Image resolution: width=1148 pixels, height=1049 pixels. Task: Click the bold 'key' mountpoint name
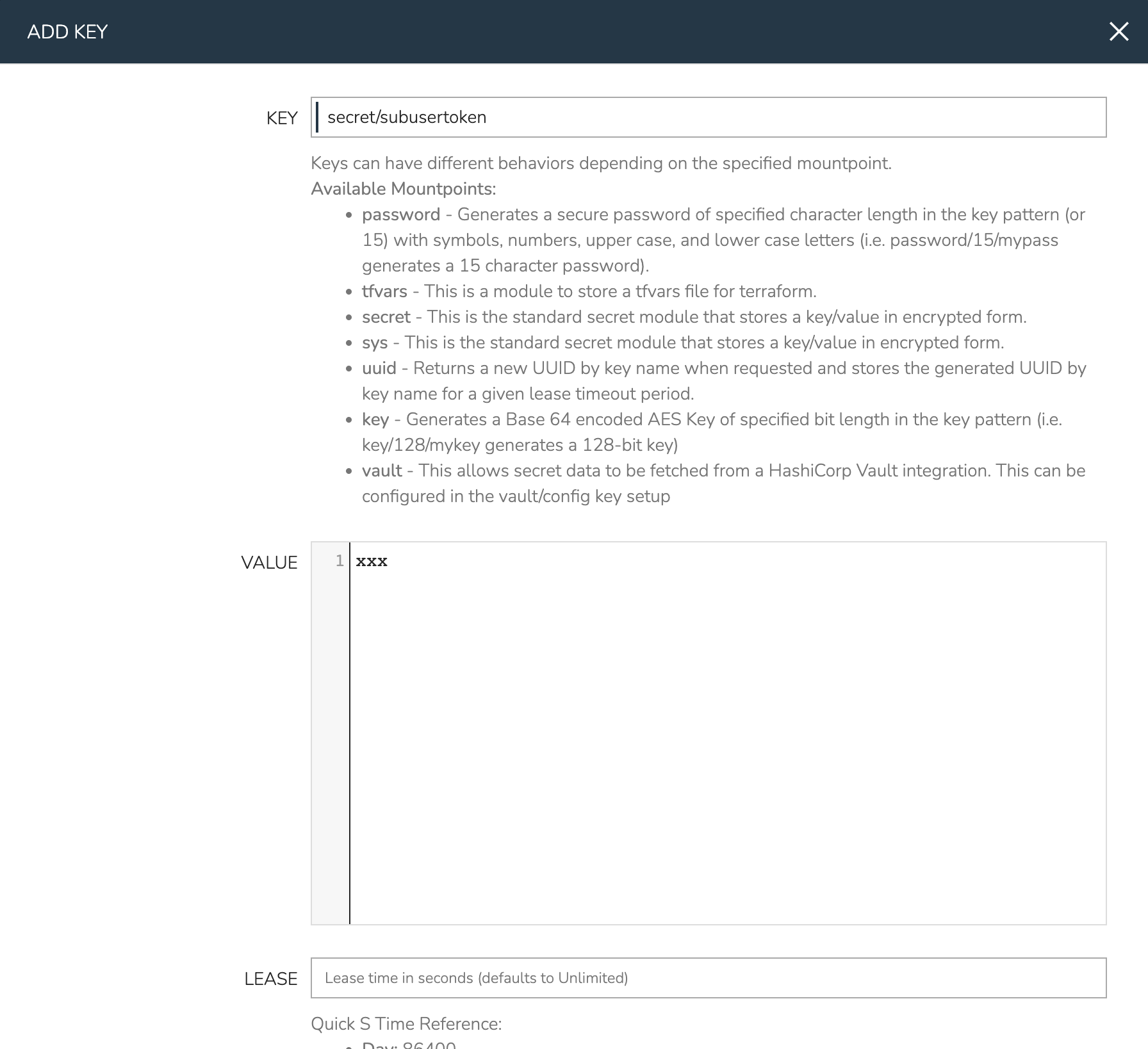click(375, 419)
